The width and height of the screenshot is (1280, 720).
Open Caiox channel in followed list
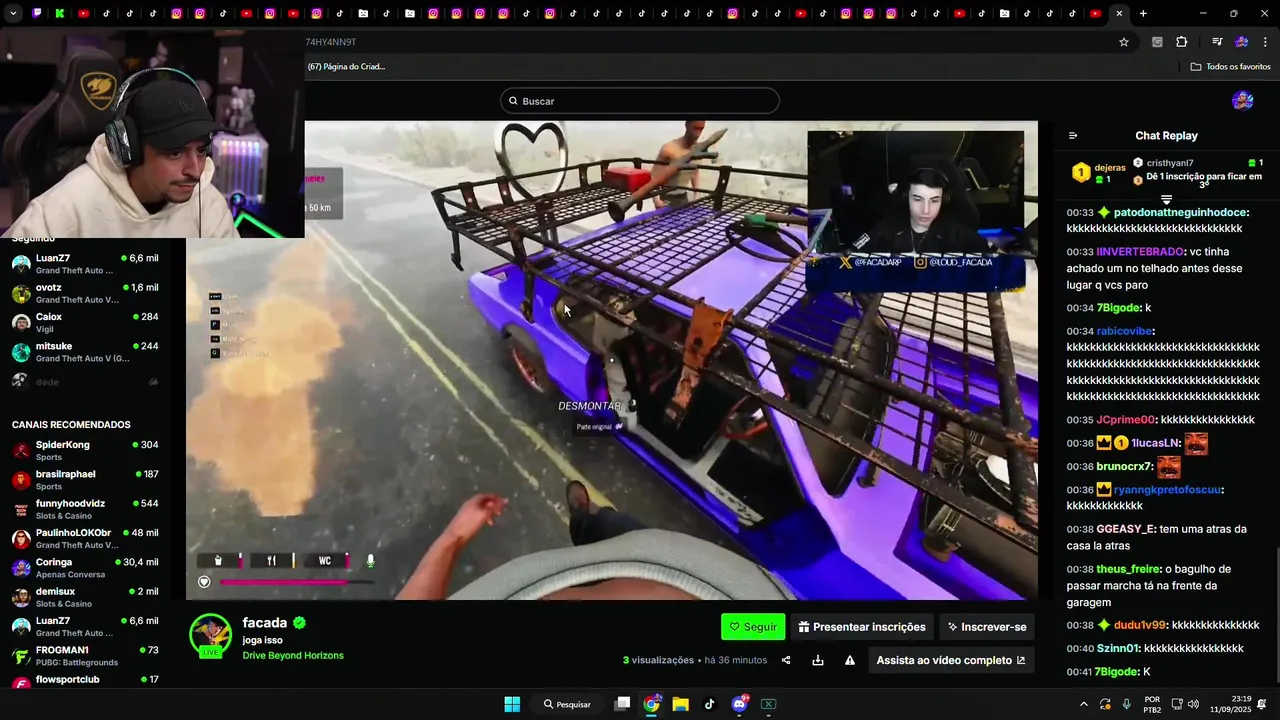[x=85, y=322]
